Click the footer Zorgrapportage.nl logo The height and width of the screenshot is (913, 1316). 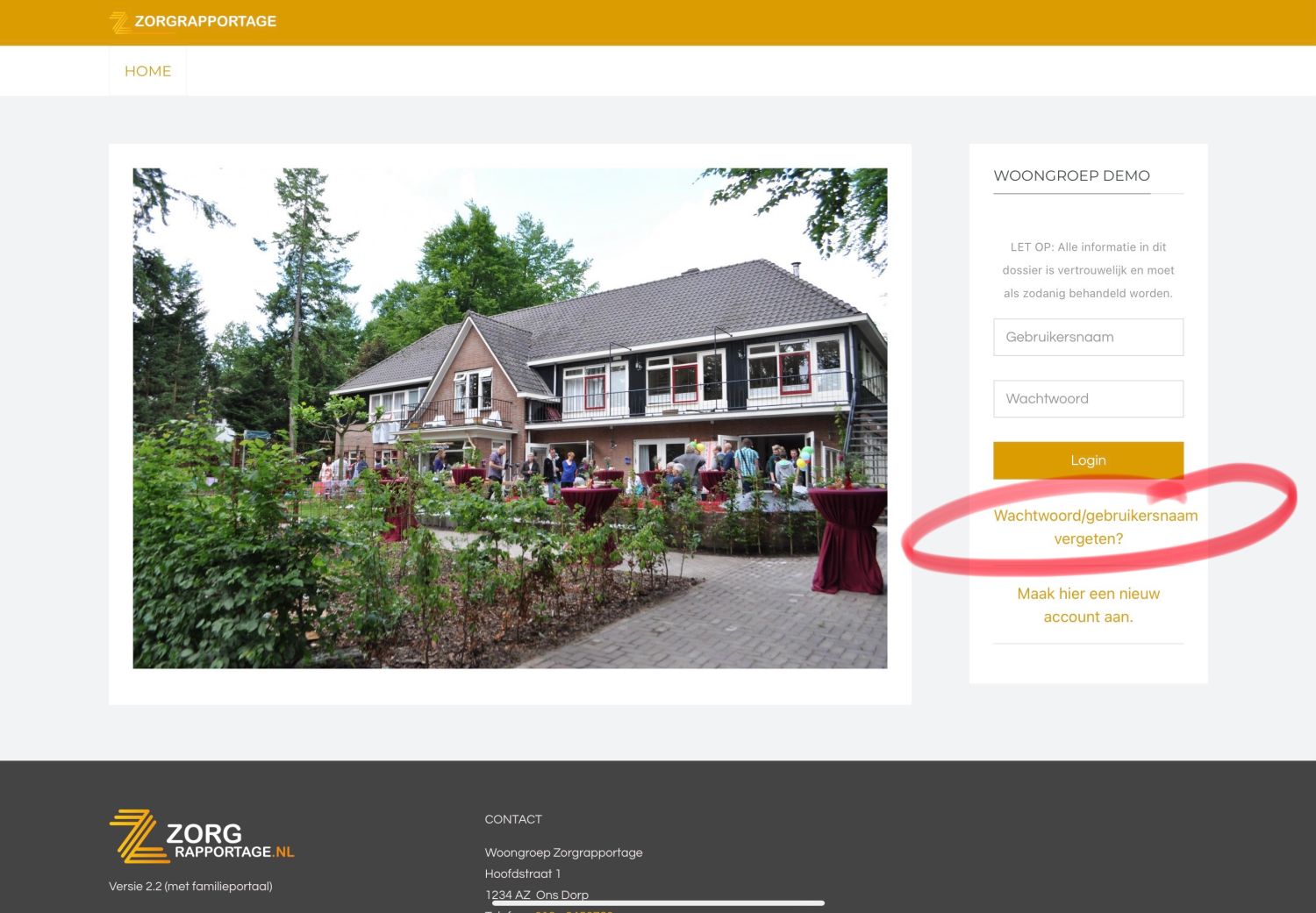pyautogui.click(x=202, y=837)
